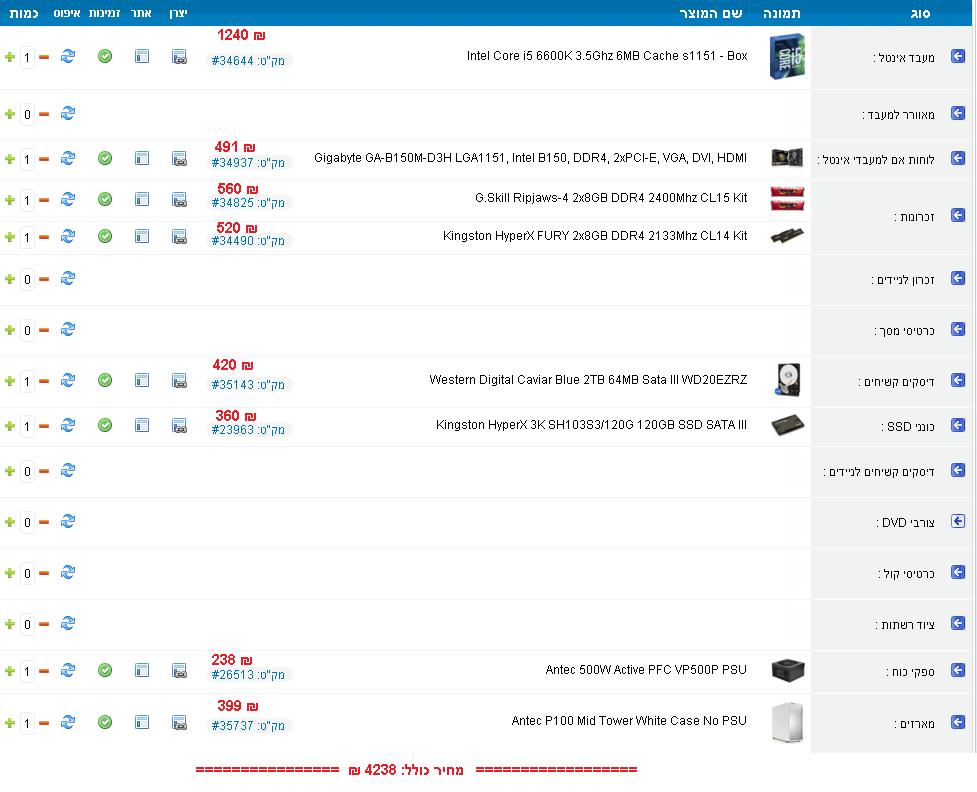Click quantity field of Antec P100 case
The image size is (977, 792).
27,723
